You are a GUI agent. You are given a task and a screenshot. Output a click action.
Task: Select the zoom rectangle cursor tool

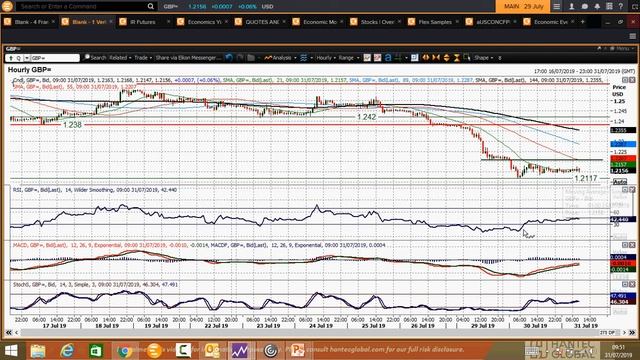(467, 58)
